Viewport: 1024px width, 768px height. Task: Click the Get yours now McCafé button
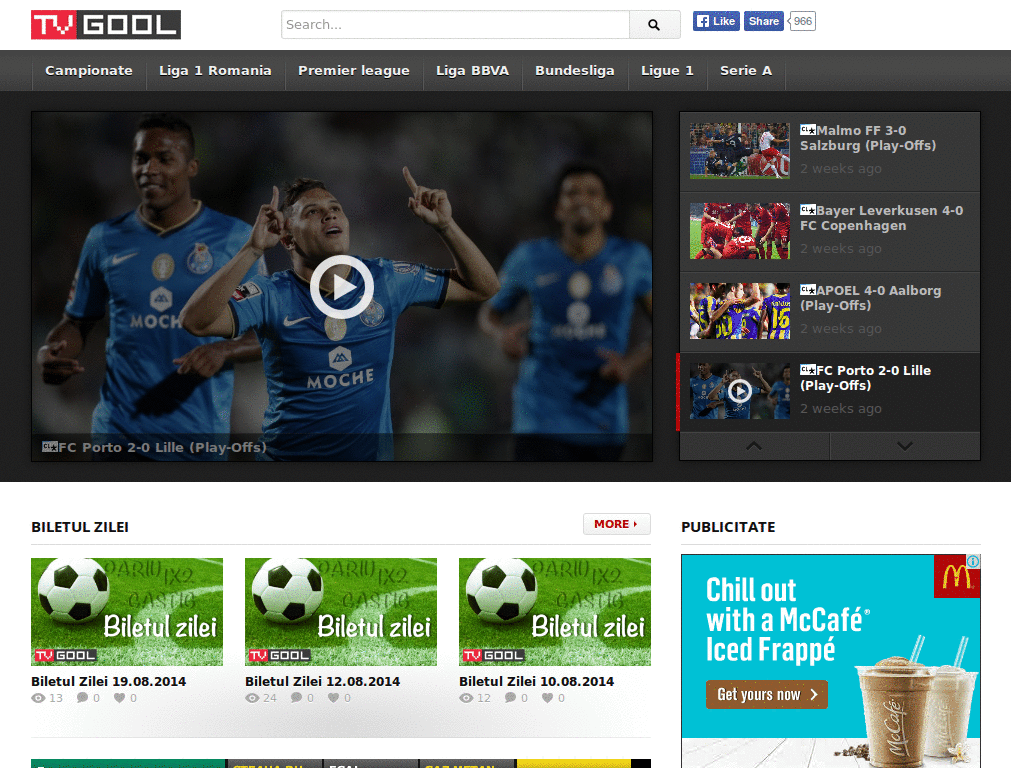pos(767,694)
